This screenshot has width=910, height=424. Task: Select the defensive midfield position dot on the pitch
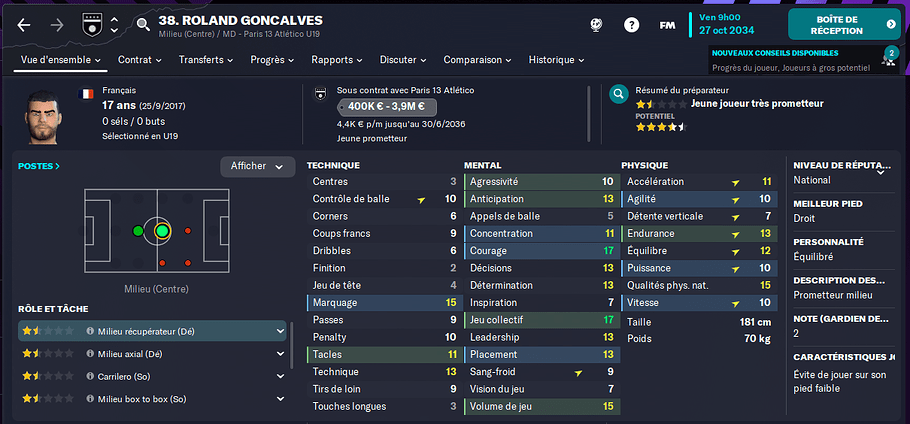click(138, 231)
